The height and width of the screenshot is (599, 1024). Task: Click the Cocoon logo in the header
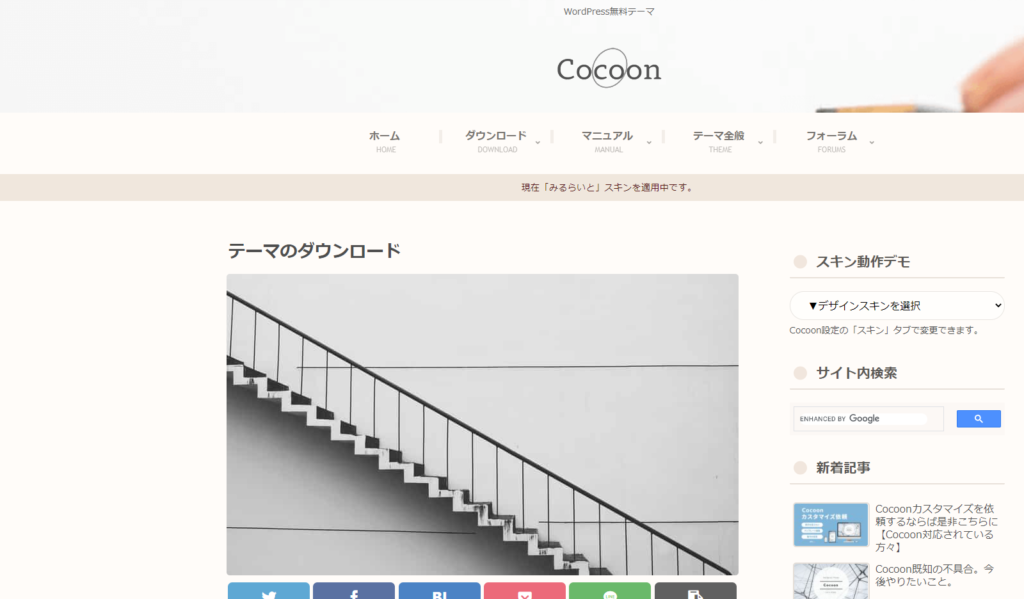[x=609, y=68]
